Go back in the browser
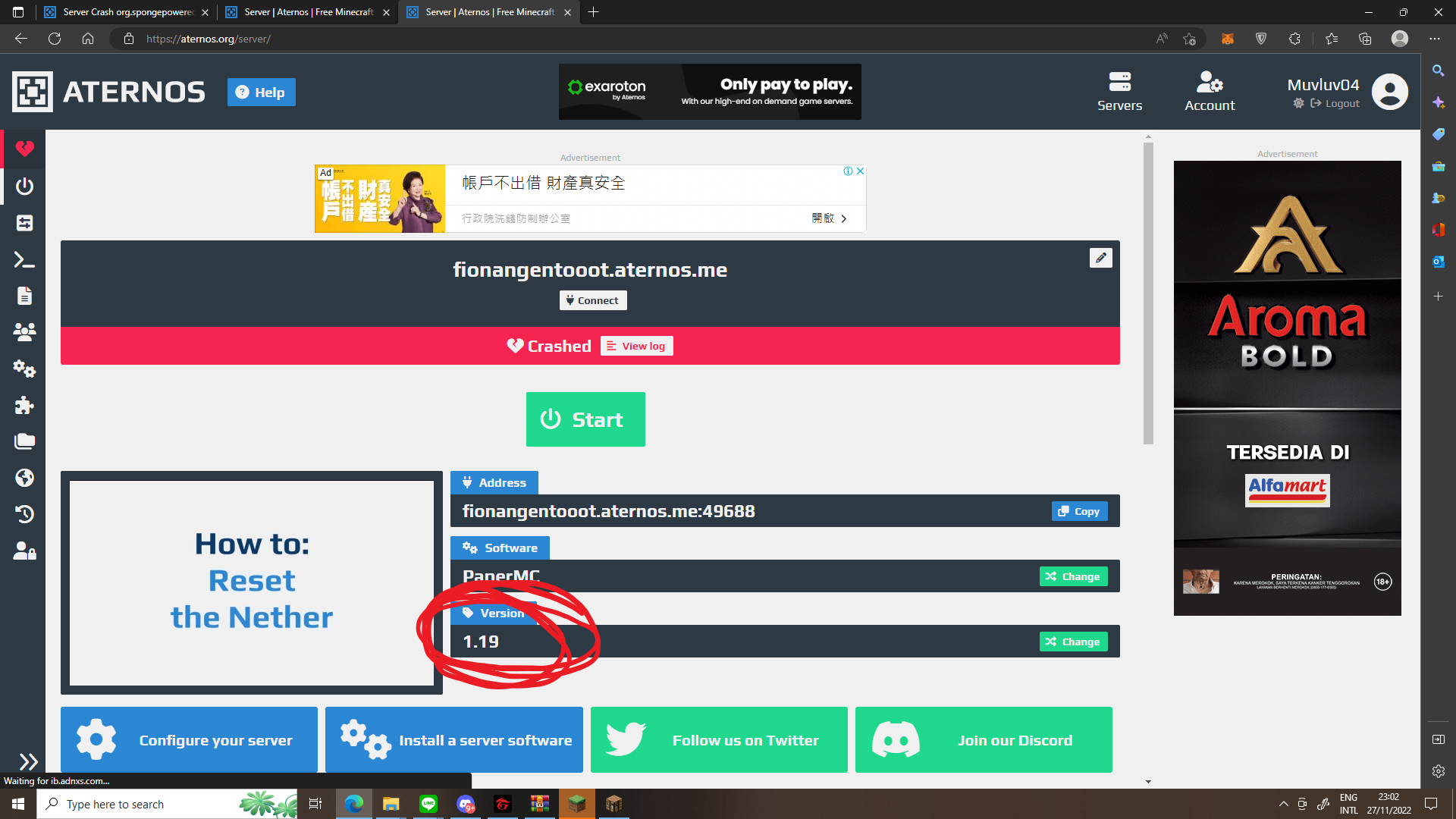The image size is (1456, 819). click(x=21, y=39)
